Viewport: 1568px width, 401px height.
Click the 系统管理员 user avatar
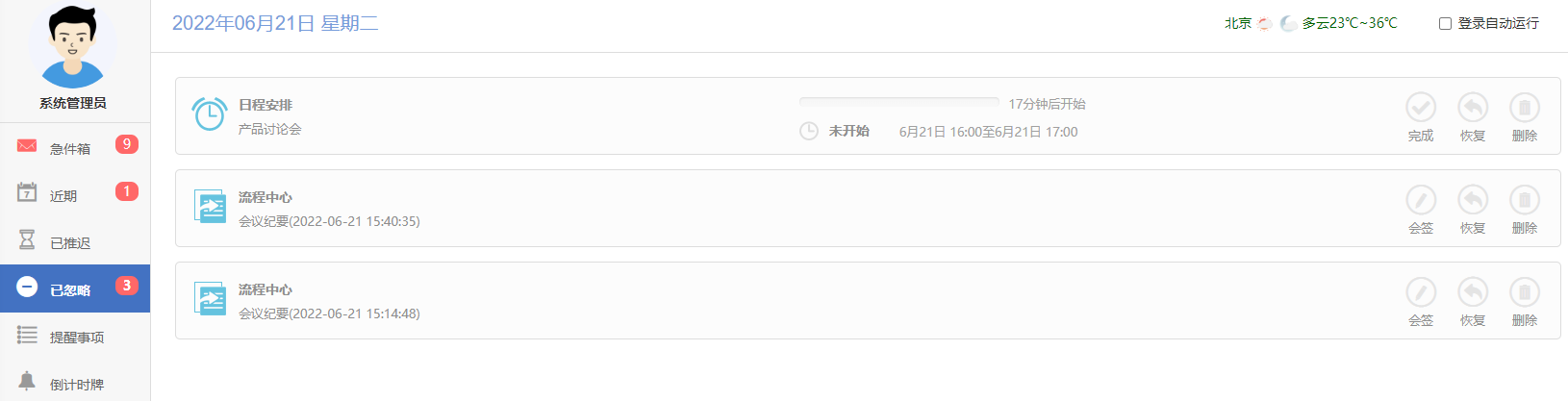[x=73, y=46]
